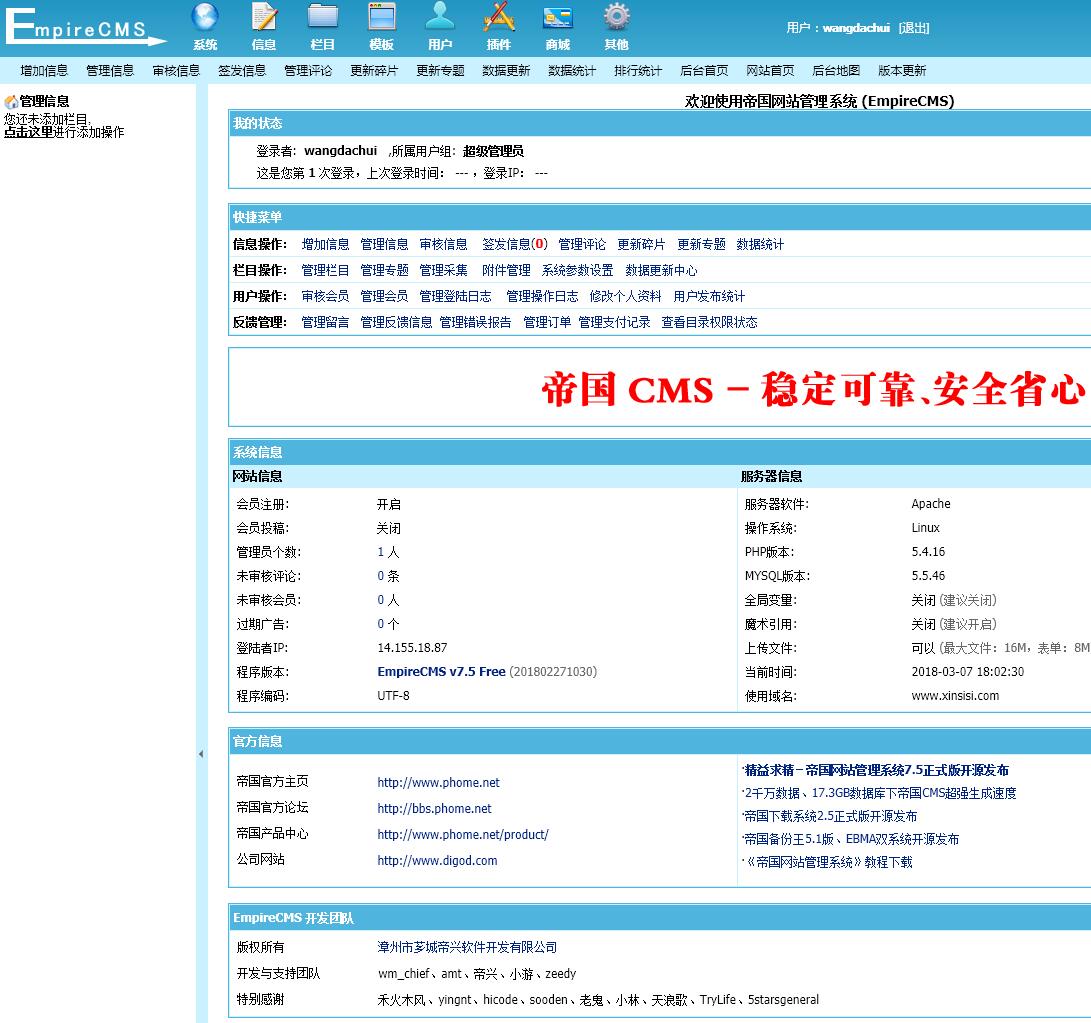Select the 插件 (Plugins) icon
This screenshot has height=1023, width=1091.
click(498, 25)
